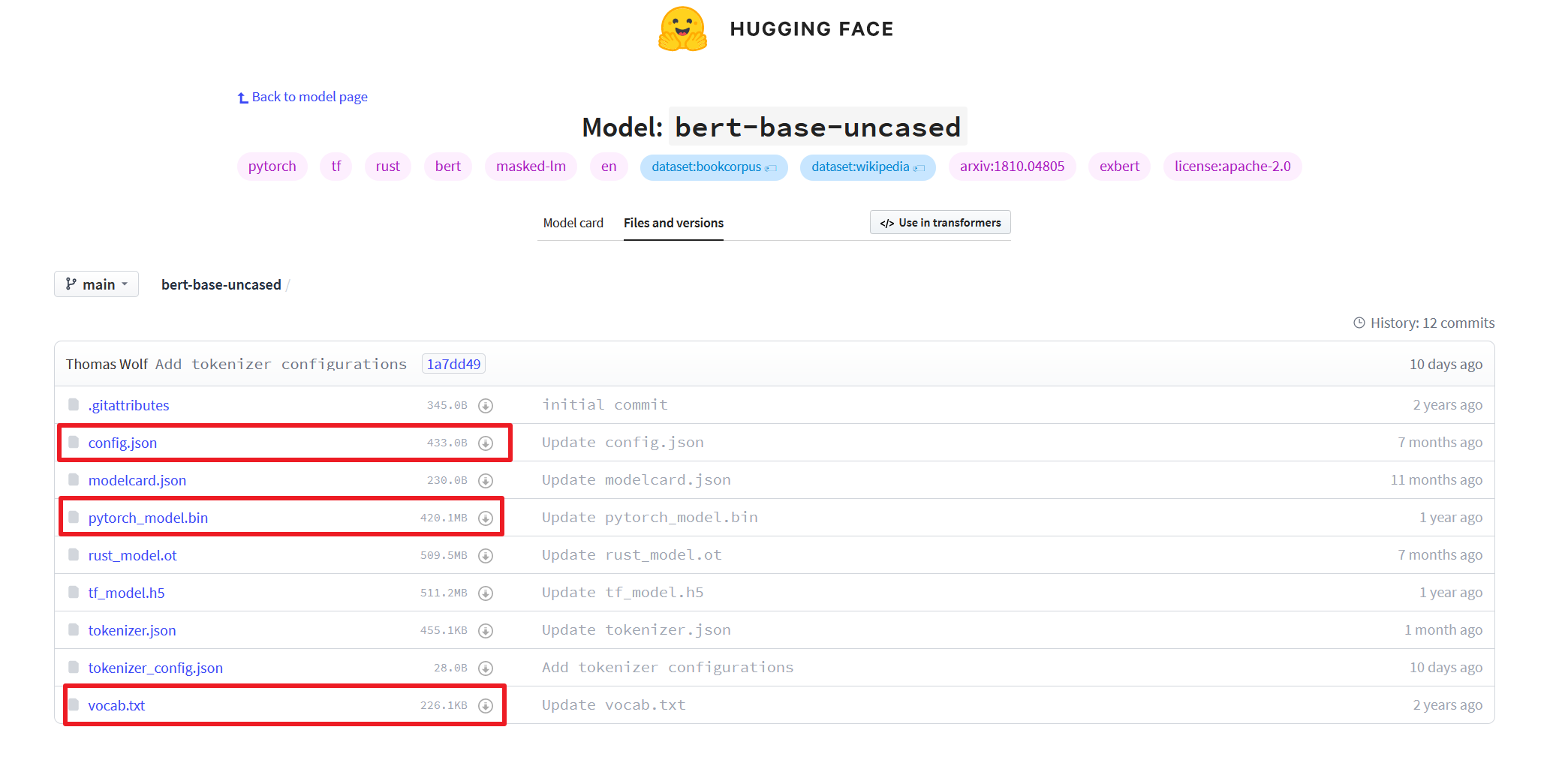This screenshot has width=1568, height=766.
Task: Click the exbert tag
Action: (1119, 167)
